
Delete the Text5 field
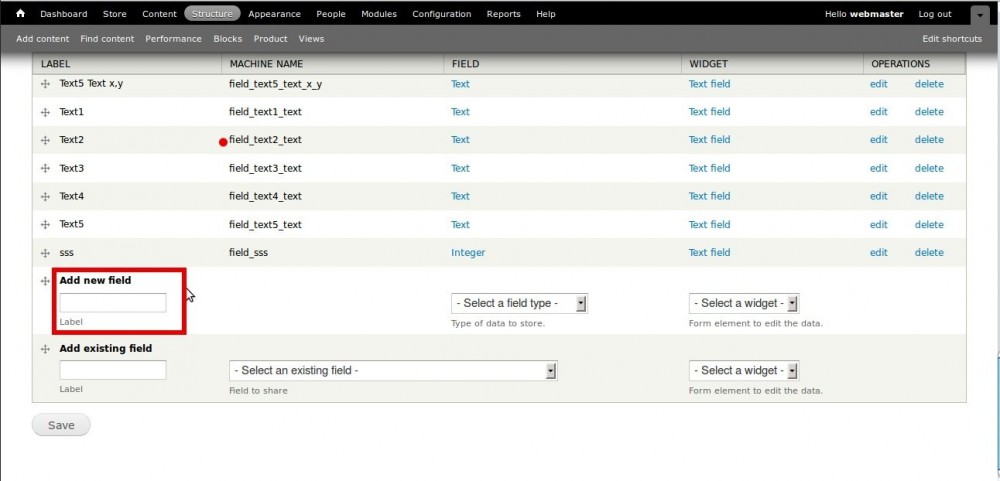pyautogui.click(x=928, y=224)
